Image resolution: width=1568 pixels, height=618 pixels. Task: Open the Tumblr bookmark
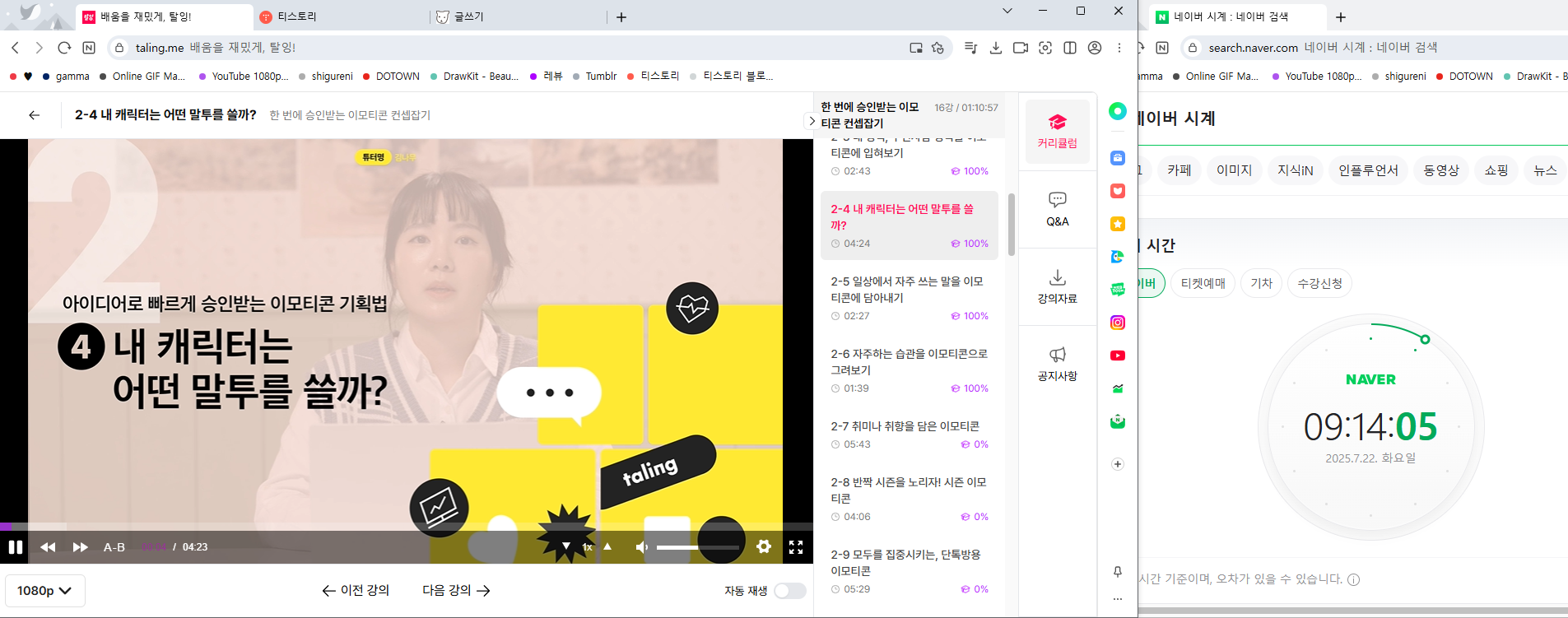(594, 76)
